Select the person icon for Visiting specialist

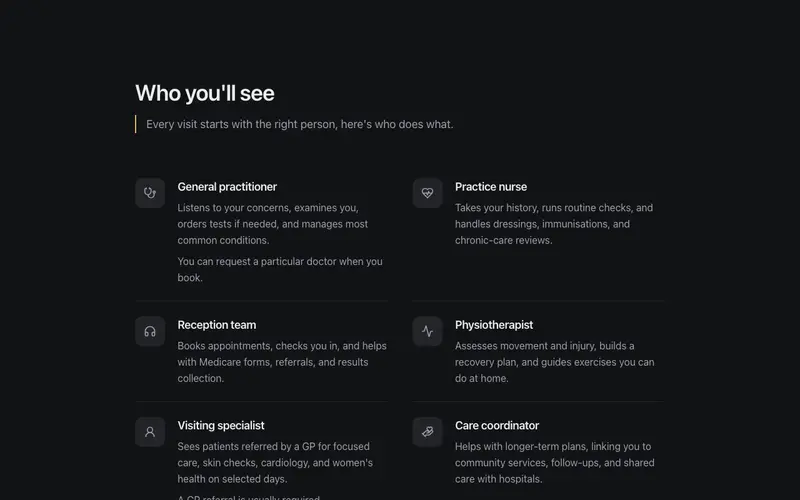click(150, 432)
